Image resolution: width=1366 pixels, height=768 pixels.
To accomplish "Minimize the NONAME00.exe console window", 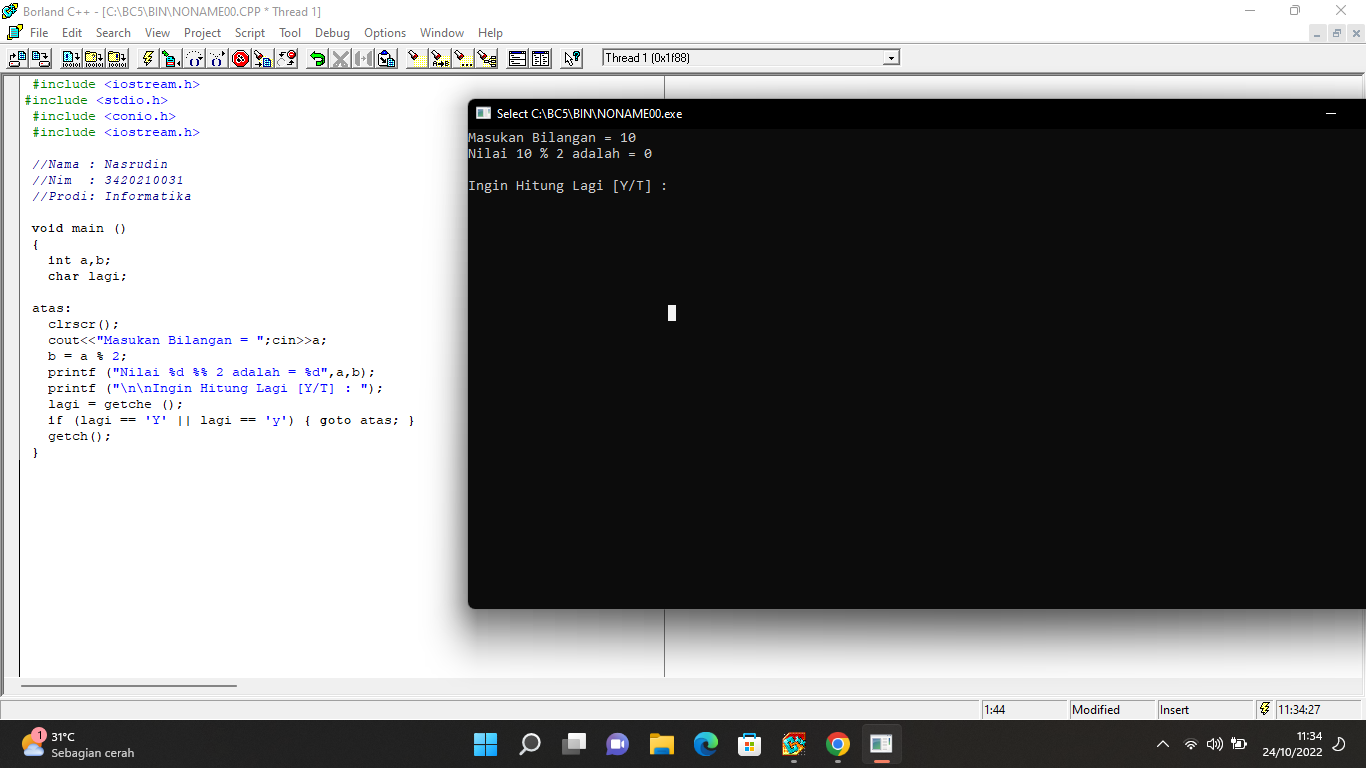I will [1331, 113].
